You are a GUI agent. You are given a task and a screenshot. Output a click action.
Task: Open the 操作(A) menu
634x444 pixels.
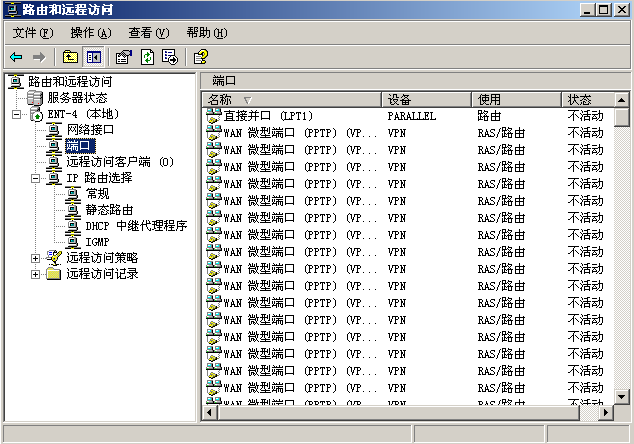(x=90, y=33)
